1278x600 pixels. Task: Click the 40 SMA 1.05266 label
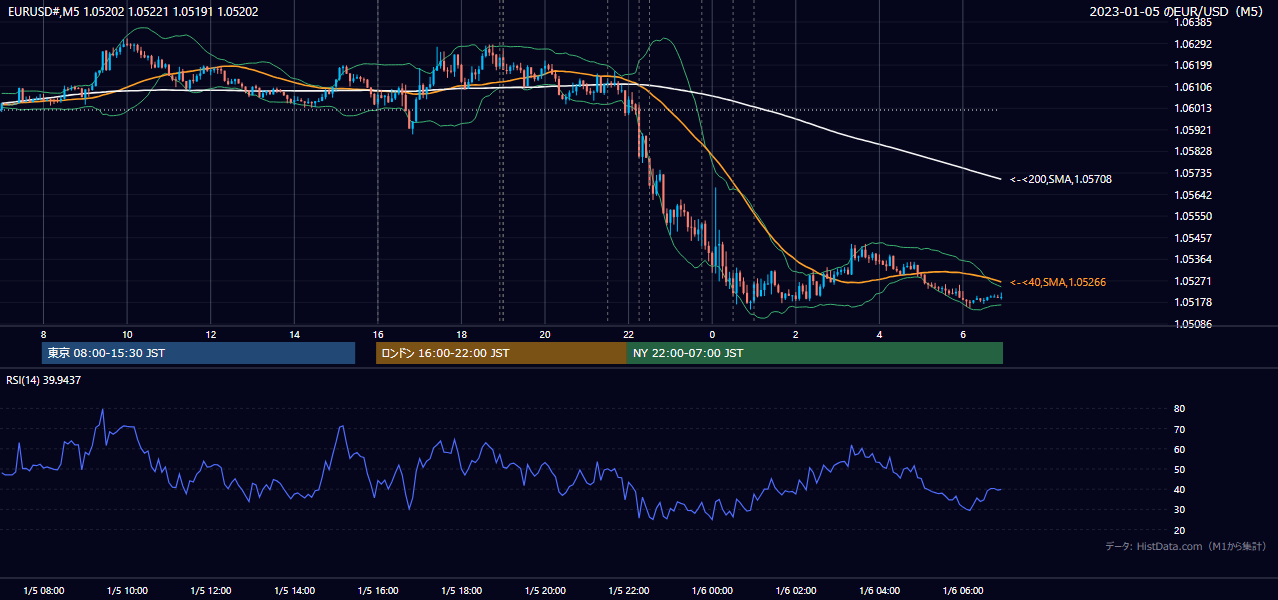(1058, 283)
